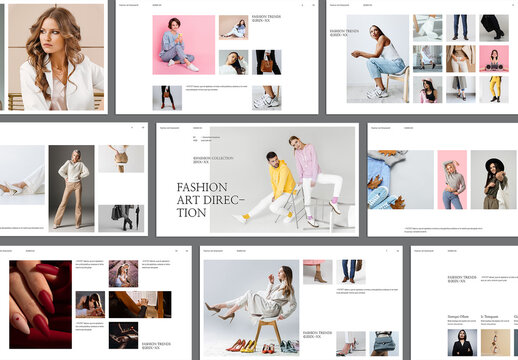Select the woman in lilac flower field thumbnail
Viewport: 518px width, 360px height.
123,273
